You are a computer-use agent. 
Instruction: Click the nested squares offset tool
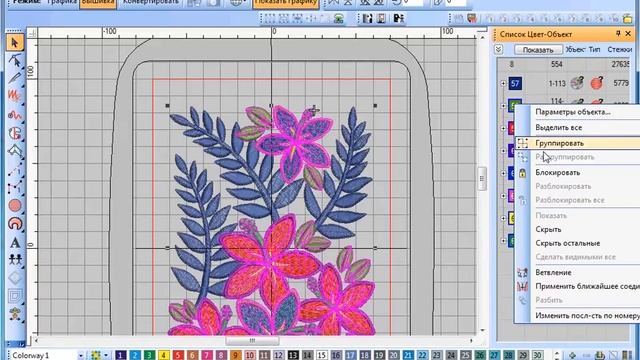[x=15, y=296]
